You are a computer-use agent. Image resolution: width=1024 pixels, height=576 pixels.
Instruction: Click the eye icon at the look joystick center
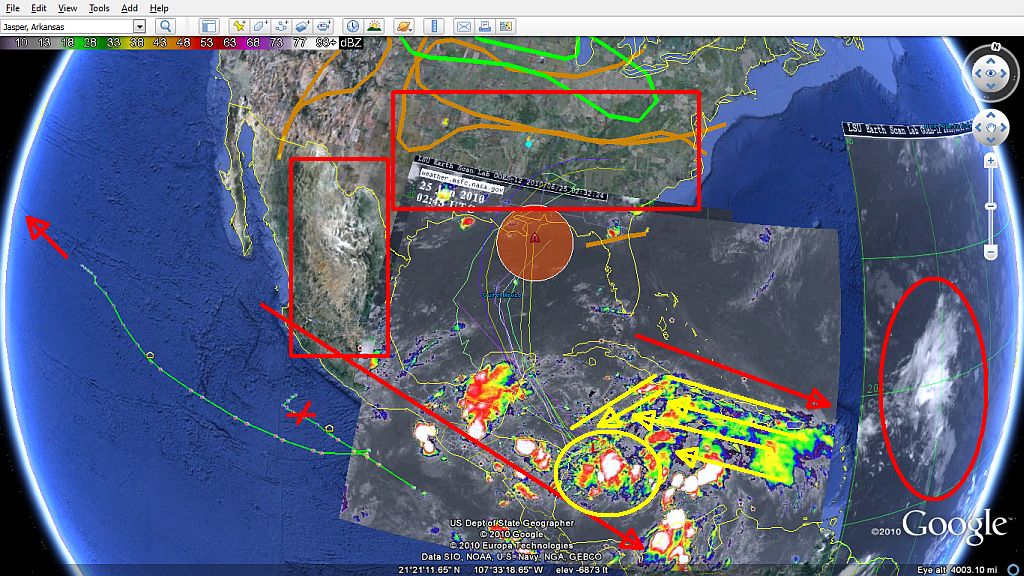coord(991,73)
